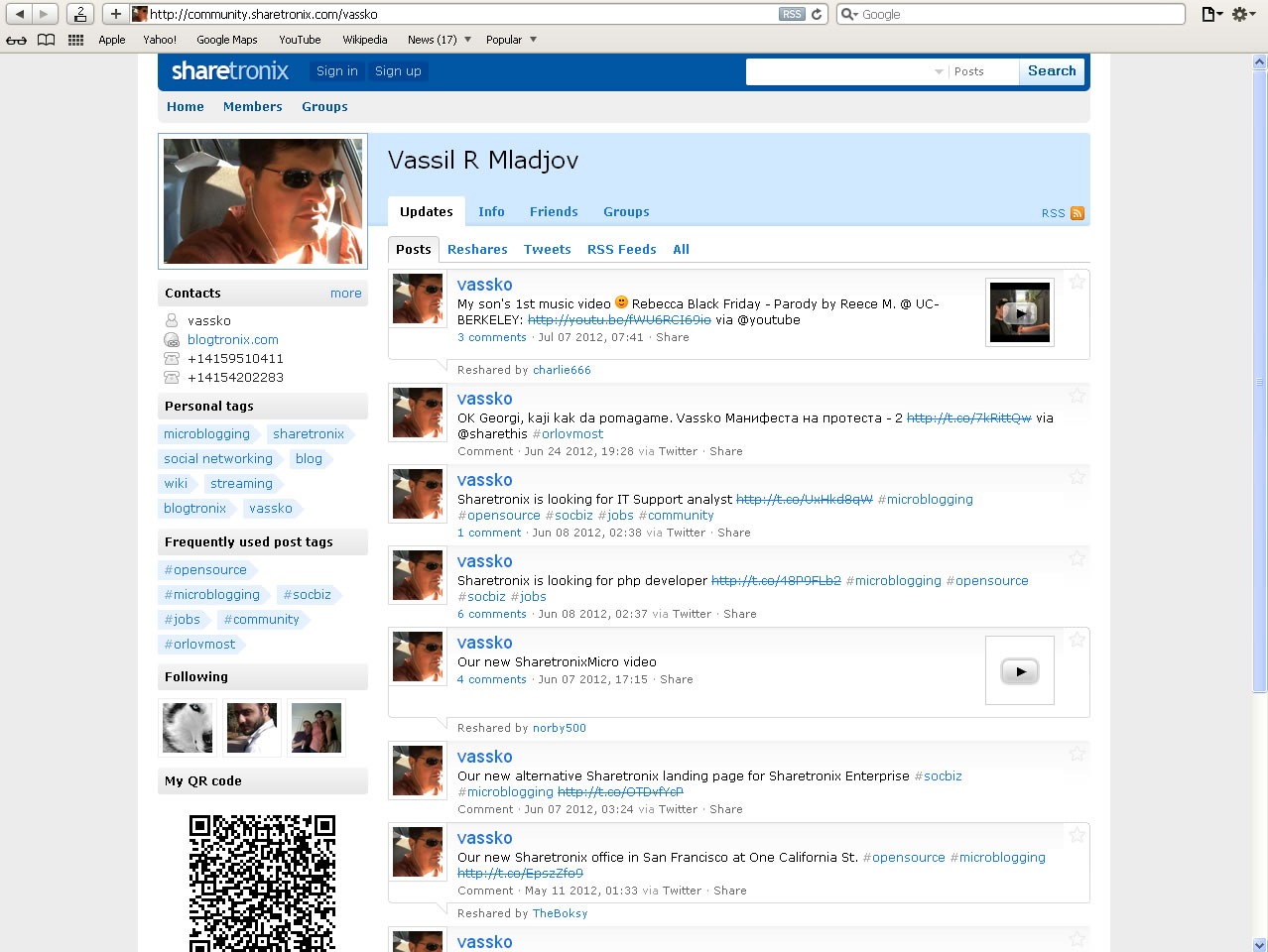Click the sharetronix logo
Image resolution: width=1268 pixels, height=952 pixels.
pos(230,70)
